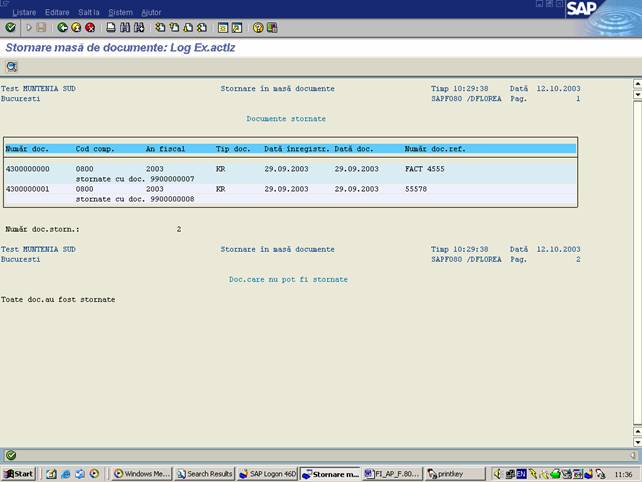Viewport: 642px width, 482px height.
Task: Click the Windows Start button
Action: coord(19,473)
